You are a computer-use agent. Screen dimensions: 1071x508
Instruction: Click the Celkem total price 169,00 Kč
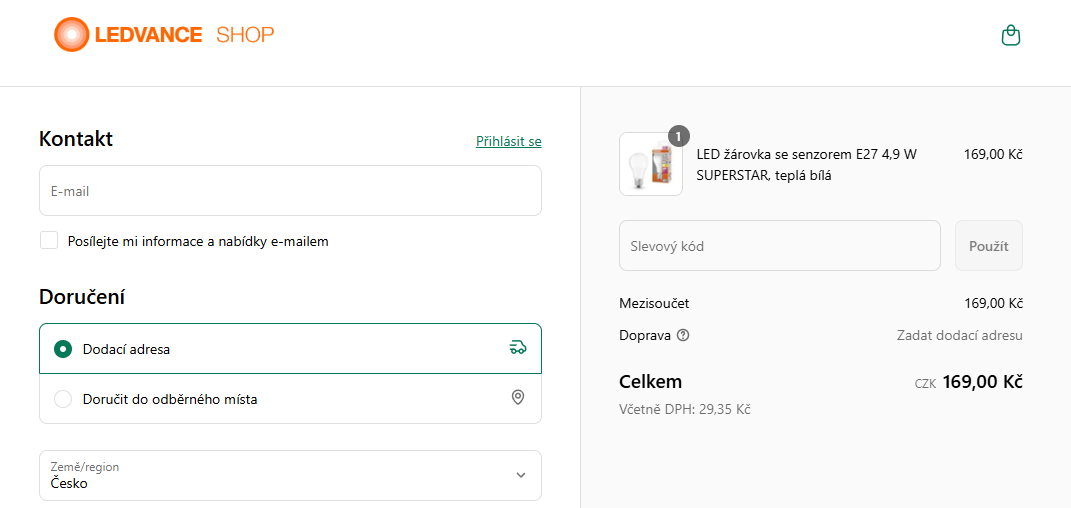point(981,382)
